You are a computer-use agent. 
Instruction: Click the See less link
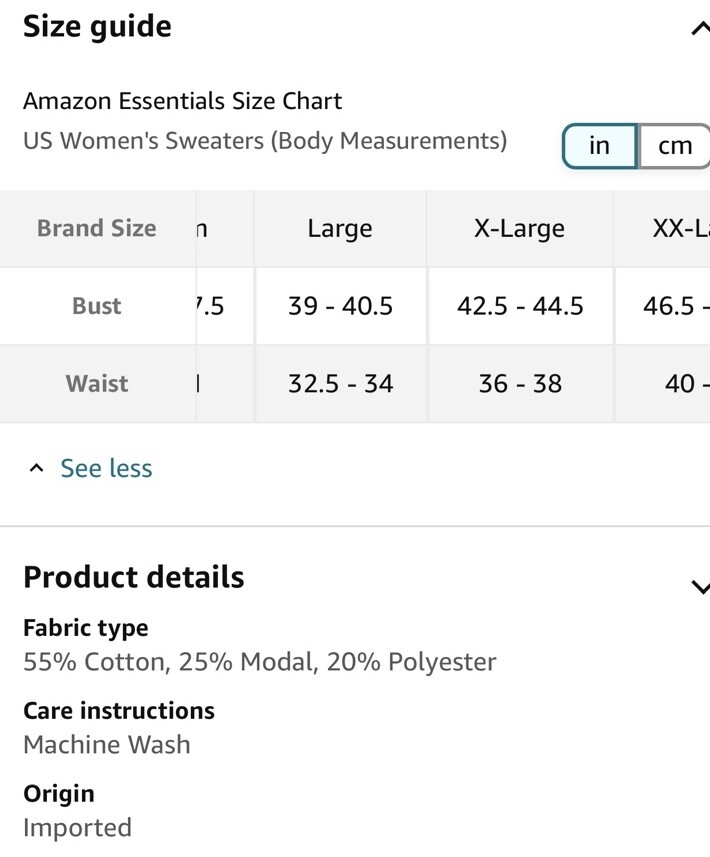tap(106, 468)
